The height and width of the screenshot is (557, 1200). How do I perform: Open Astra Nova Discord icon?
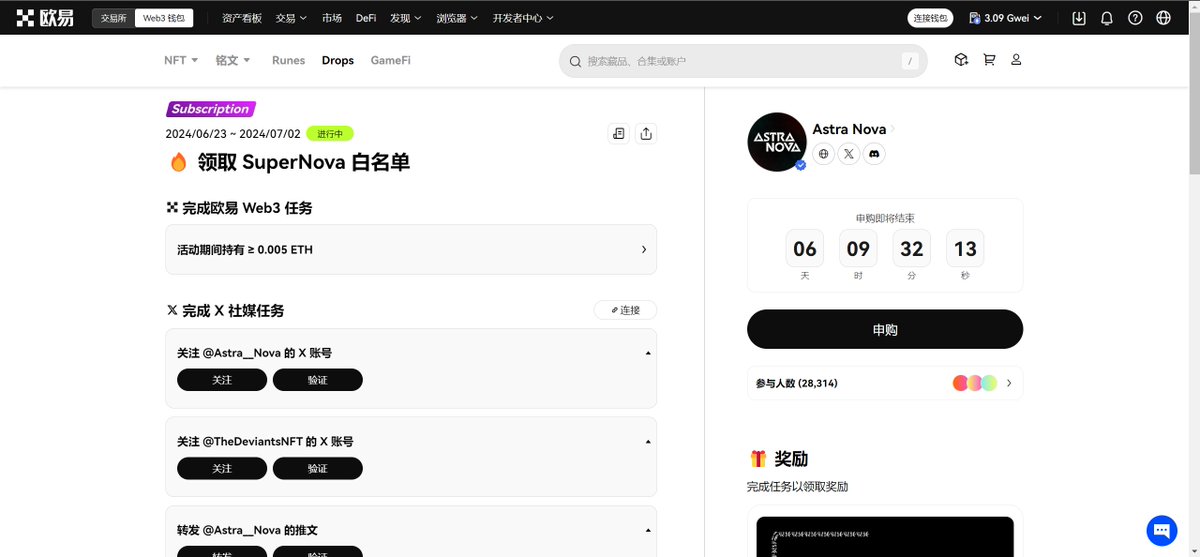pos(874,154)
